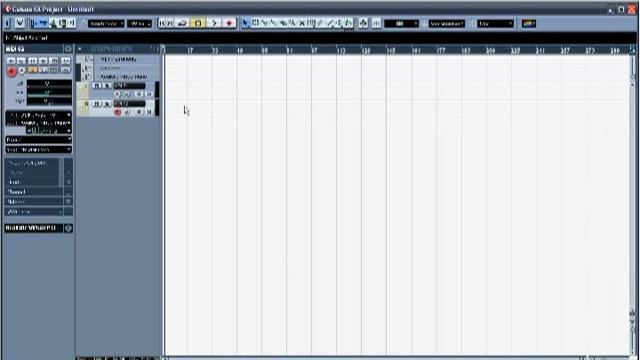The width and height of the screenshot is (640, 360).
Task: Click red record-enable on second MIDI track
Action: [x=118, y=112]
